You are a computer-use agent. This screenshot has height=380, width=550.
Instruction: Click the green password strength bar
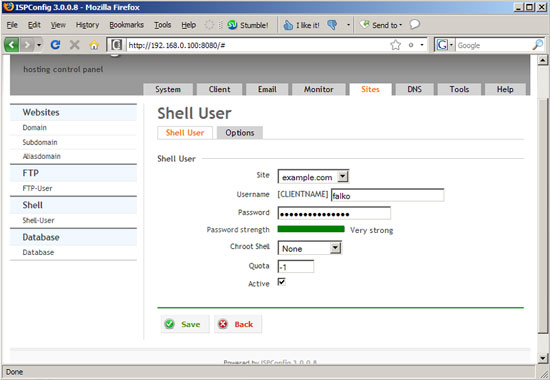pyautogui.click(x=311, y=229)
